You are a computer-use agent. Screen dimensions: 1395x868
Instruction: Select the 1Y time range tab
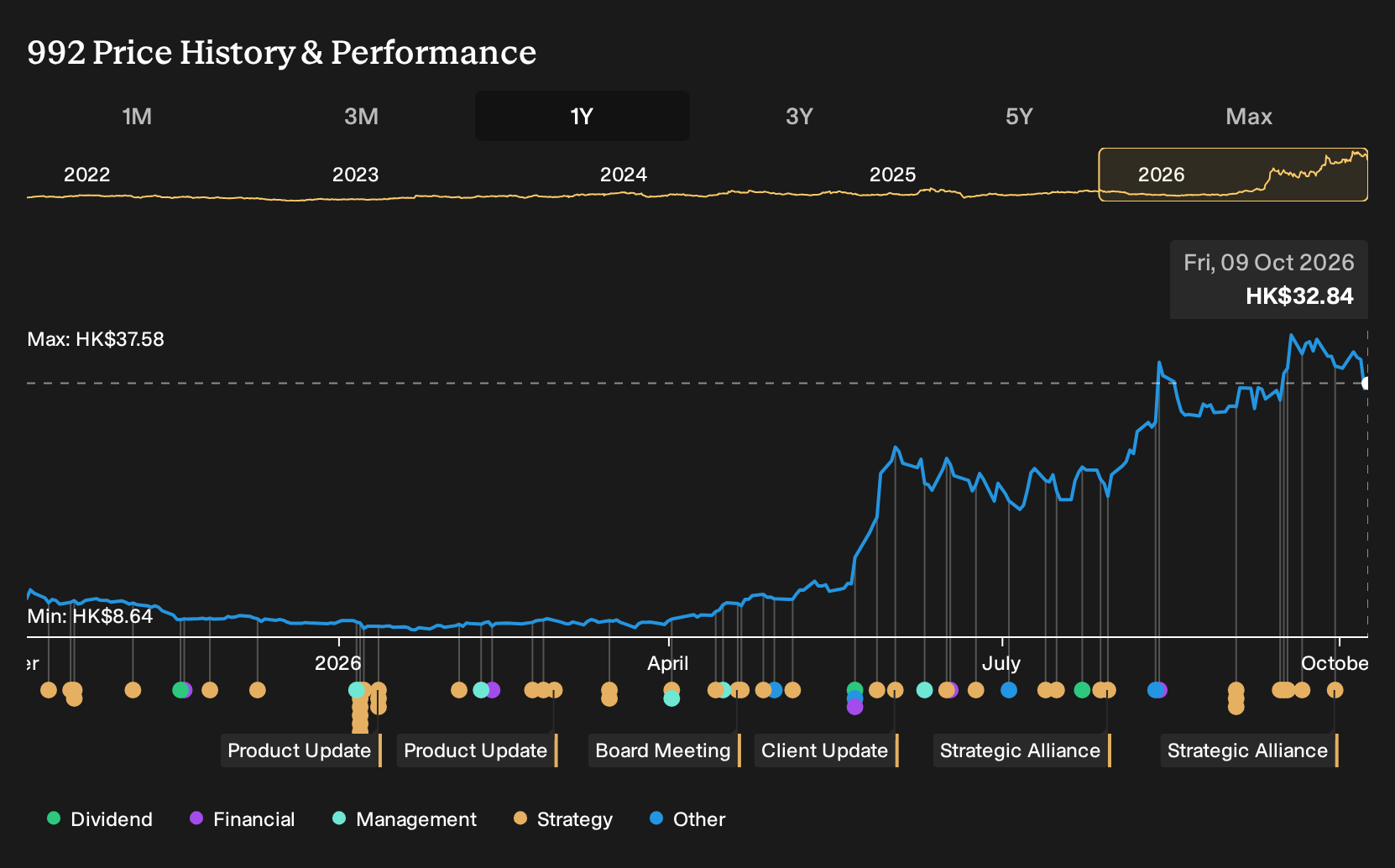pyautogui.click(x=582, y=116)
